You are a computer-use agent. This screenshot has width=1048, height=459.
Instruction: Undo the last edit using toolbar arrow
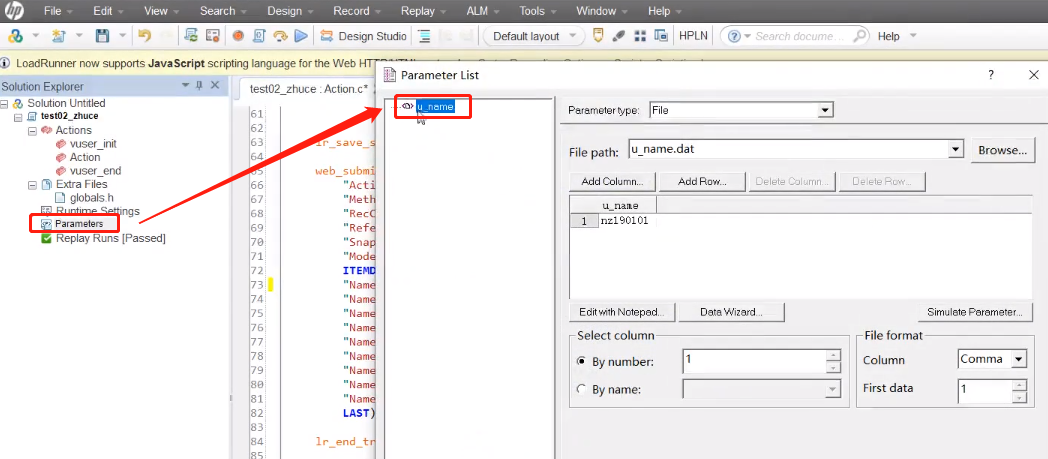coord(144,36)
